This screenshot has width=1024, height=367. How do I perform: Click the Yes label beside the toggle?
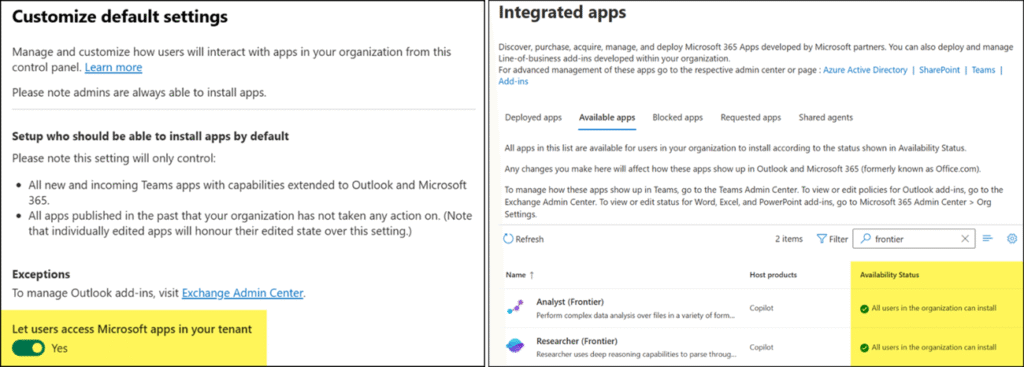tap(59, 349)
